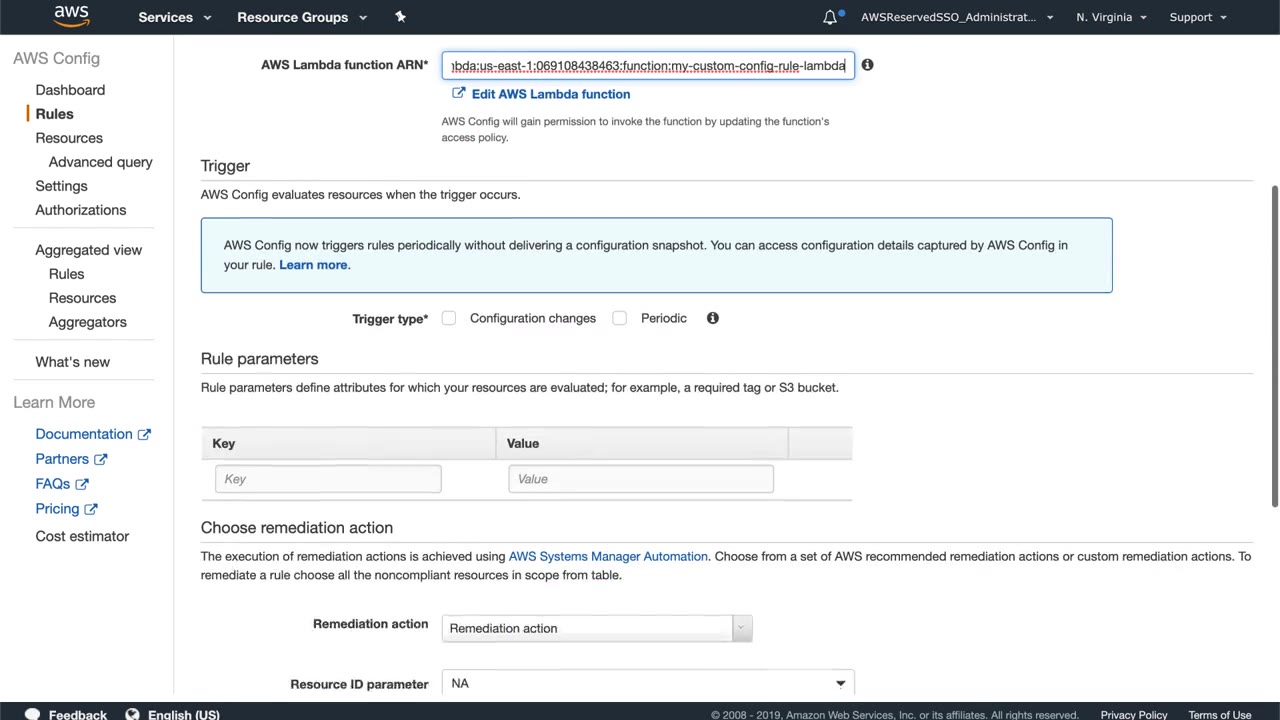Click the AWS logo home icon
This screenshot has height=720, width=1280.
tap(71, 16)
